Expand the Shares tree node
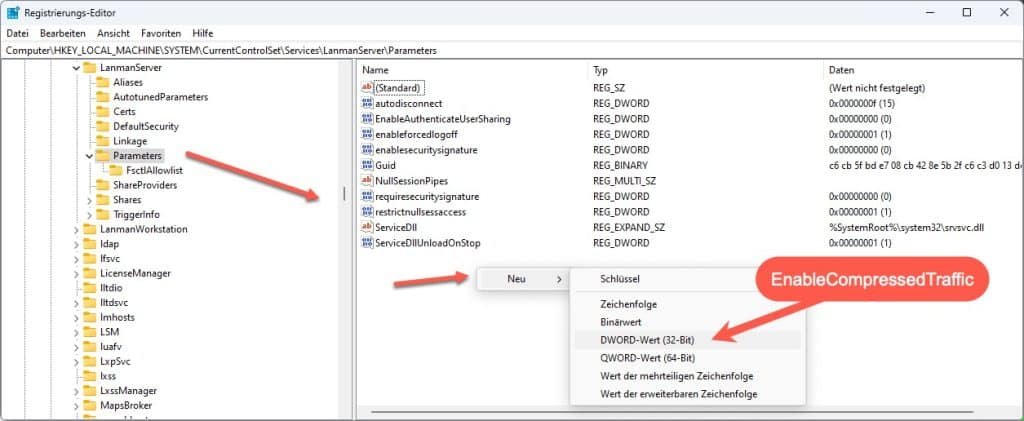 point(89,200)
